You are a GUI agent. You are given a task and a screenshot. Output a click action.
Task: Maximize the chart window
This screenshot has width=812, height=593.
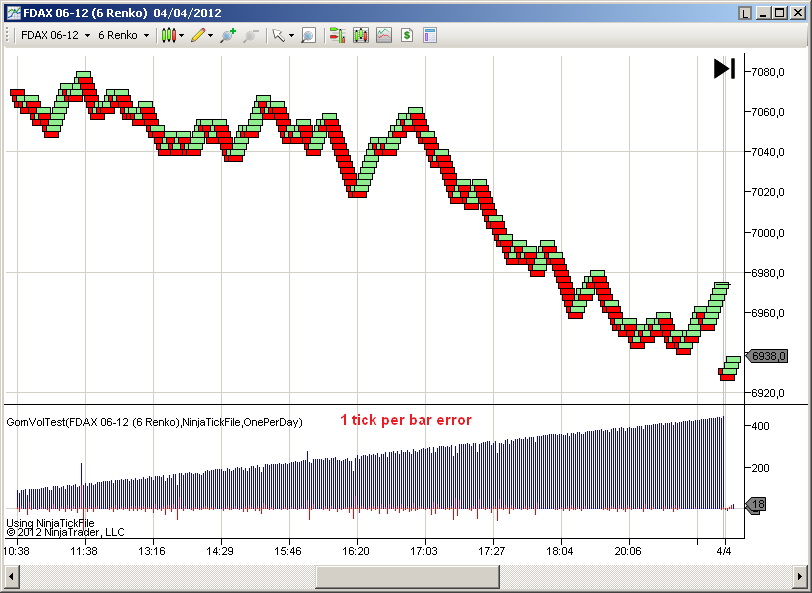780,13
